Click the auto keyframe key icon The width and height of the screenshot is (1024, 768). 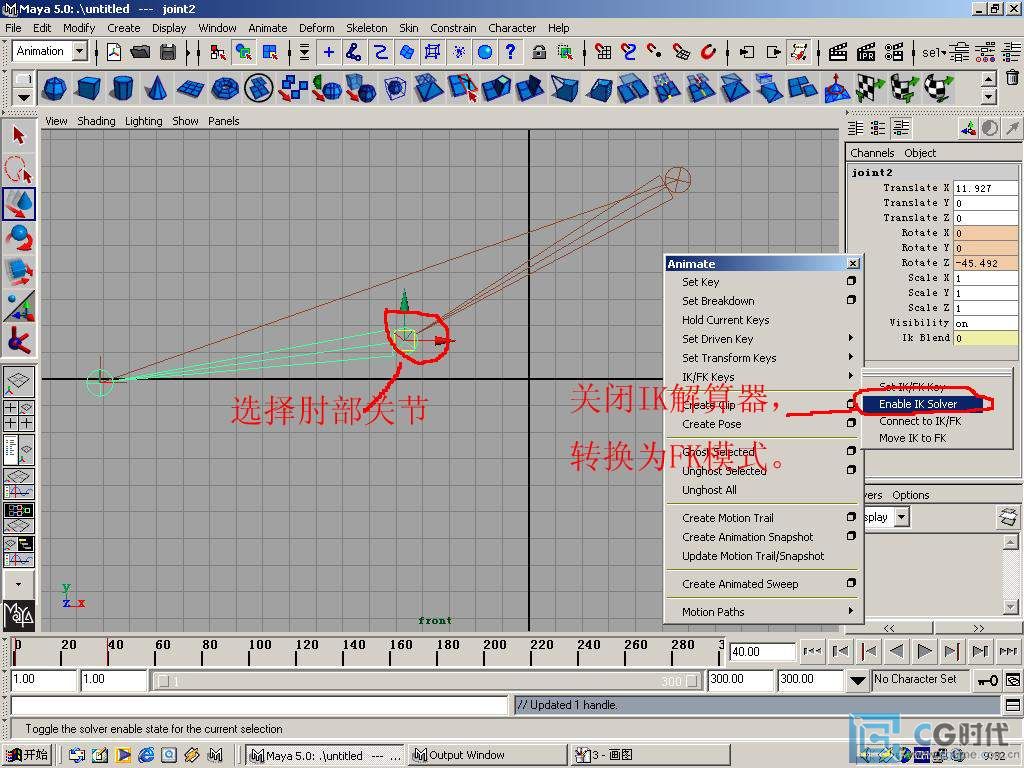pos(987,680)
